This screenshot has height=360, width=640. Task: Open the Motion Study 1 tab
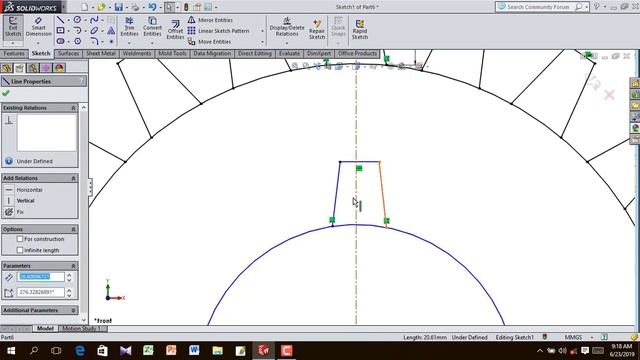coord(81,329)
